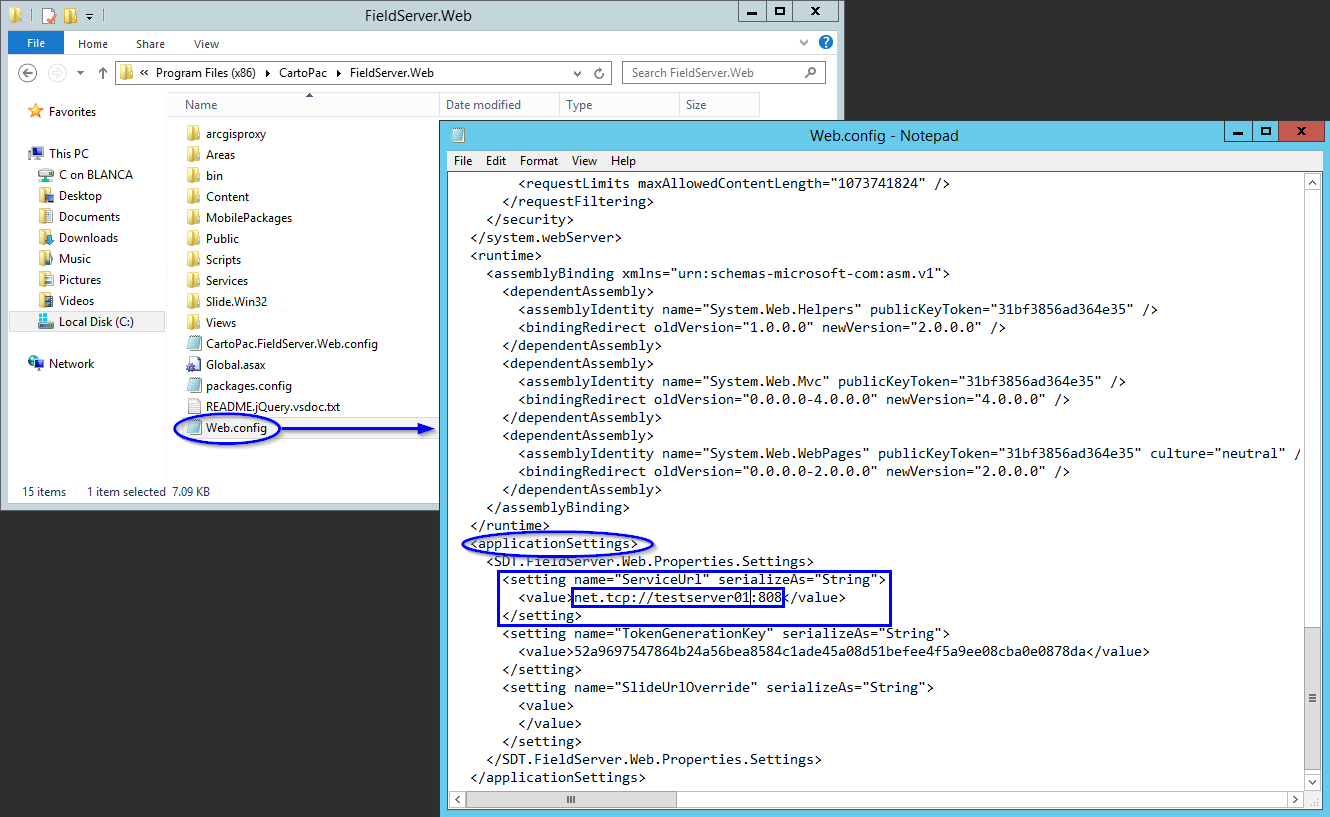Open Notepad View menu
The width and height of the screenshot is (1330, 817).
click(584, 161)
